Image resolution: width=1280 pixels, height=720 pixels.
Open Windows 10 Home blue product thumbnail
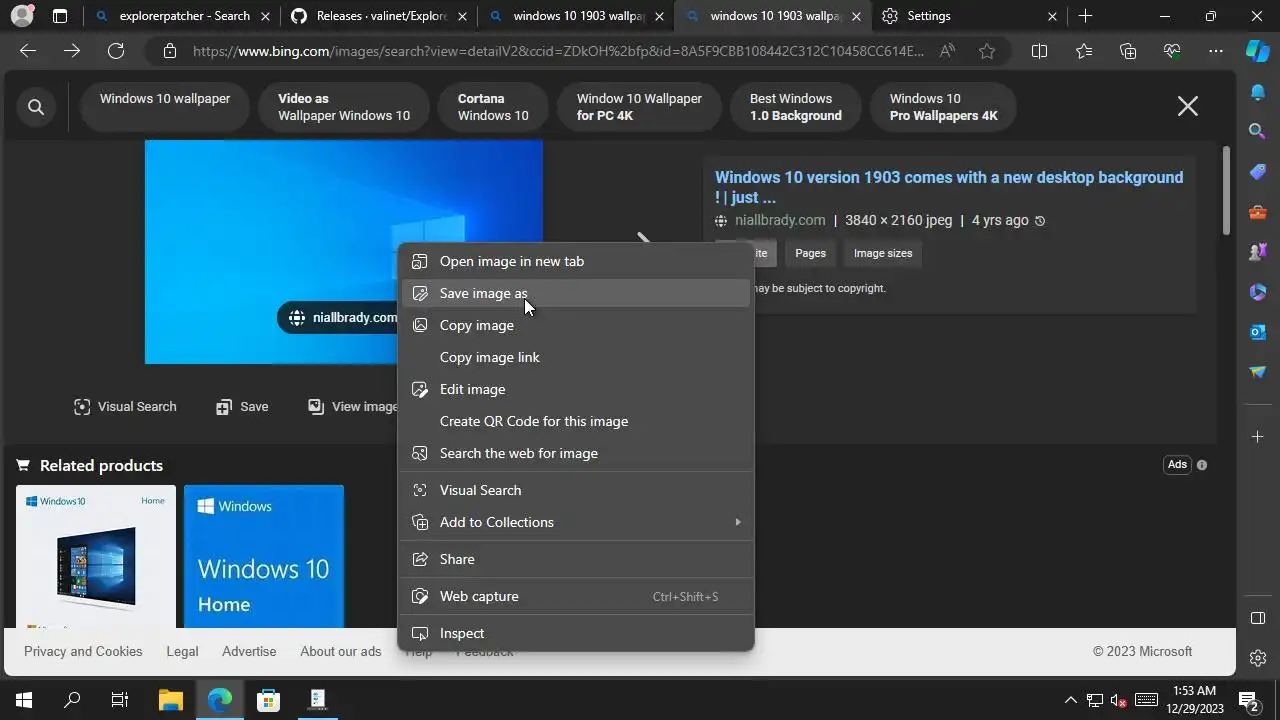pyautogui.click(x=264, y=556)
